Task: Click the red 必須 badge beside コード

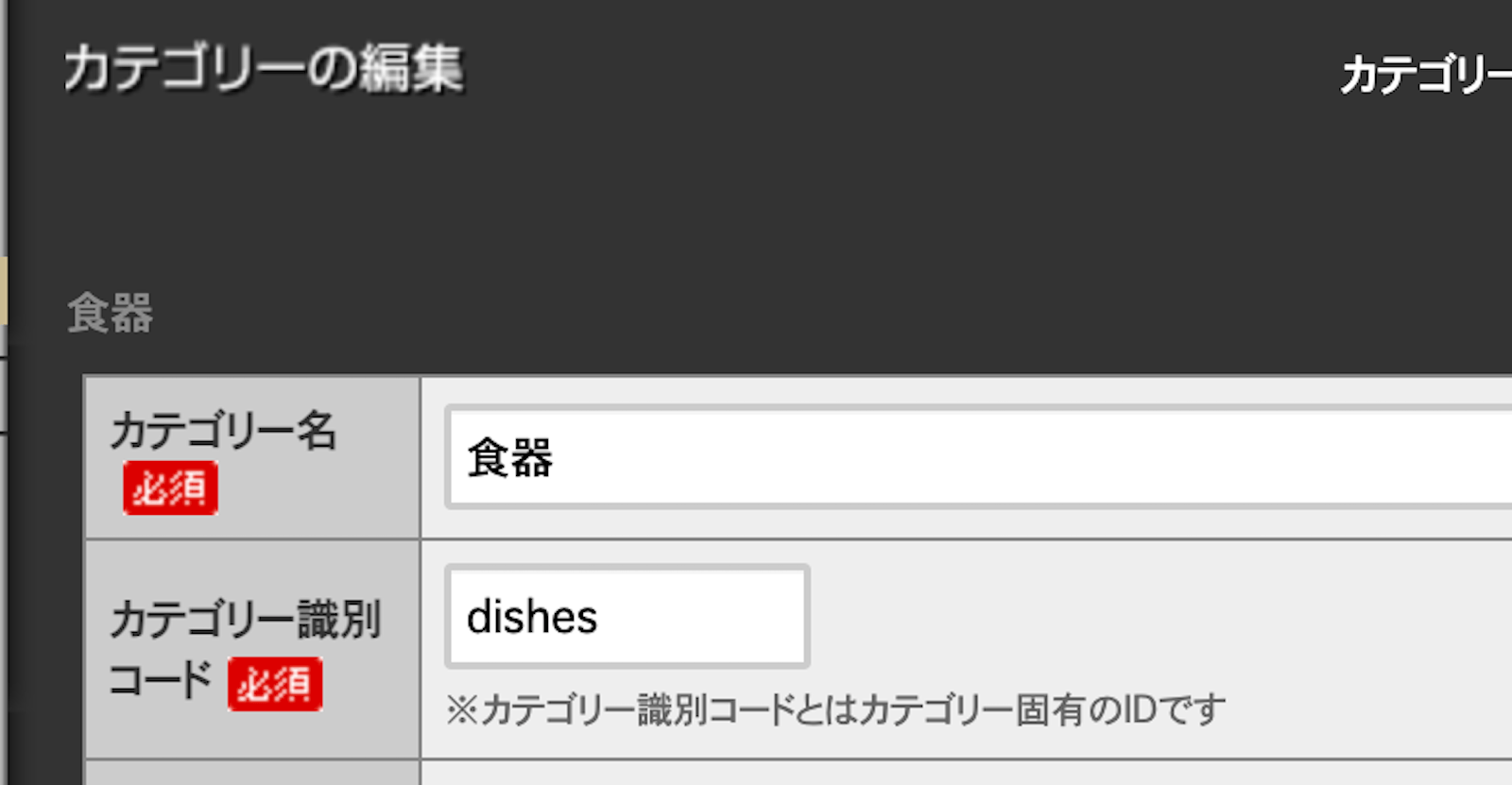Action: tap(274, 684)
